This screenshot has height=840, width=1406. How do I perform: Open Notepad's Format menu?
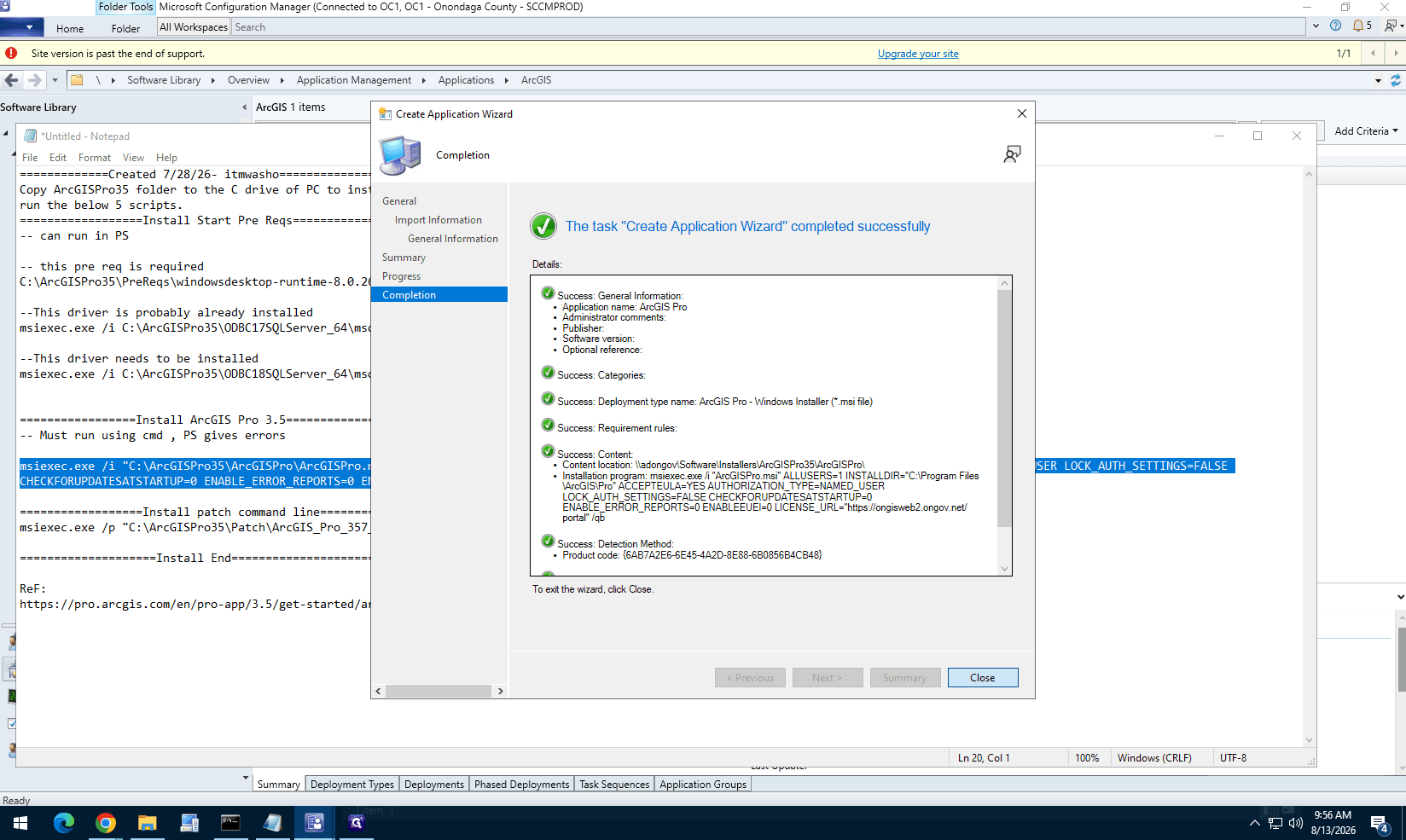[95, 158]
